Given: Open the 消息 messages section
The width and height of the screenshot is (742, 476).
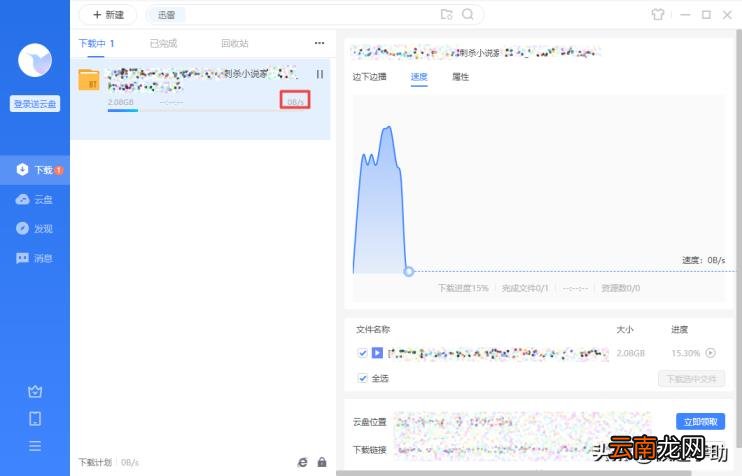Looking at the screenshot, I should click(x=35, y=258).
